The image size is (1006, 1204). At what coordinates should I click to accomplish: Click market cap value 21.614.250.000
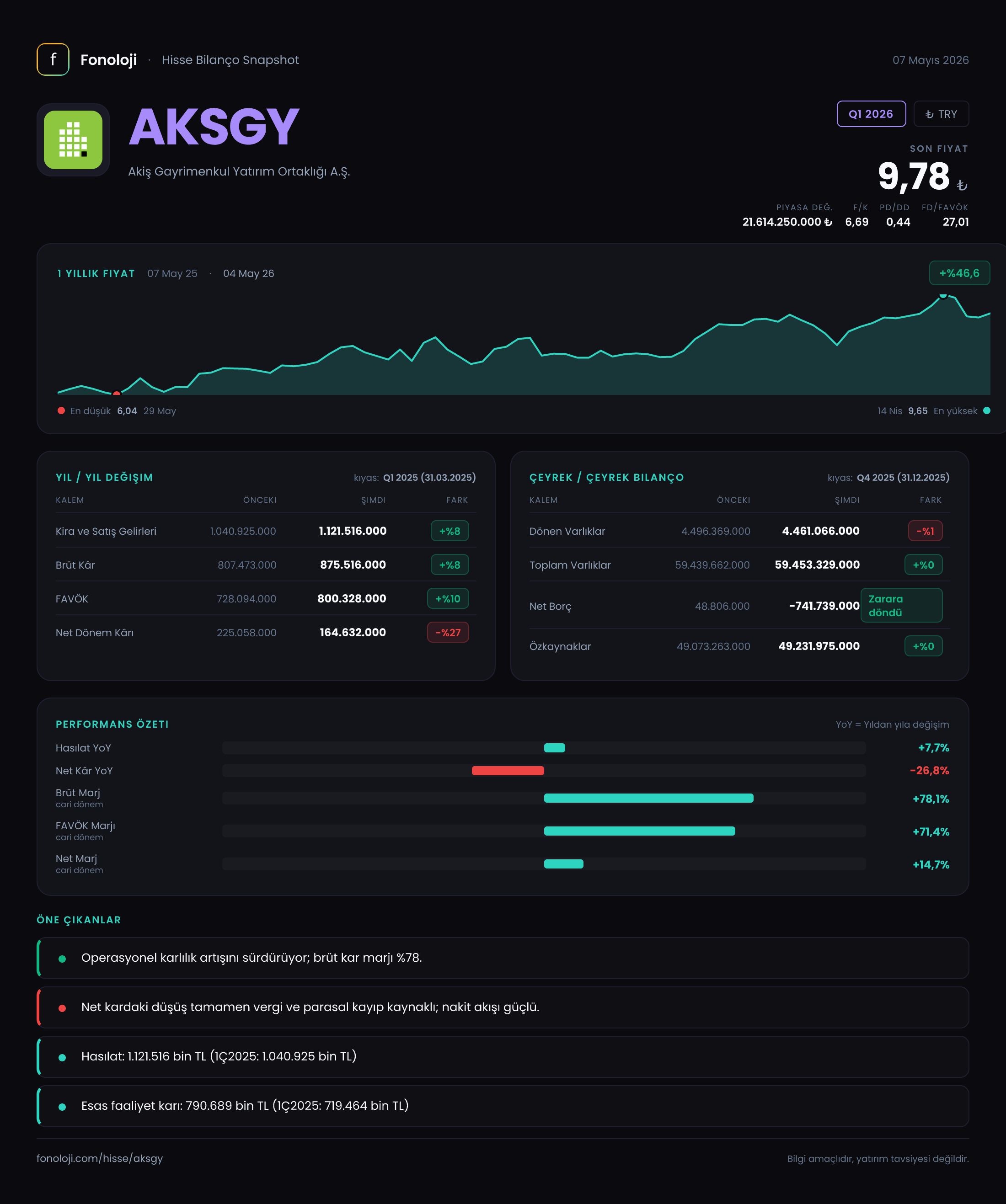coord(787,222)
